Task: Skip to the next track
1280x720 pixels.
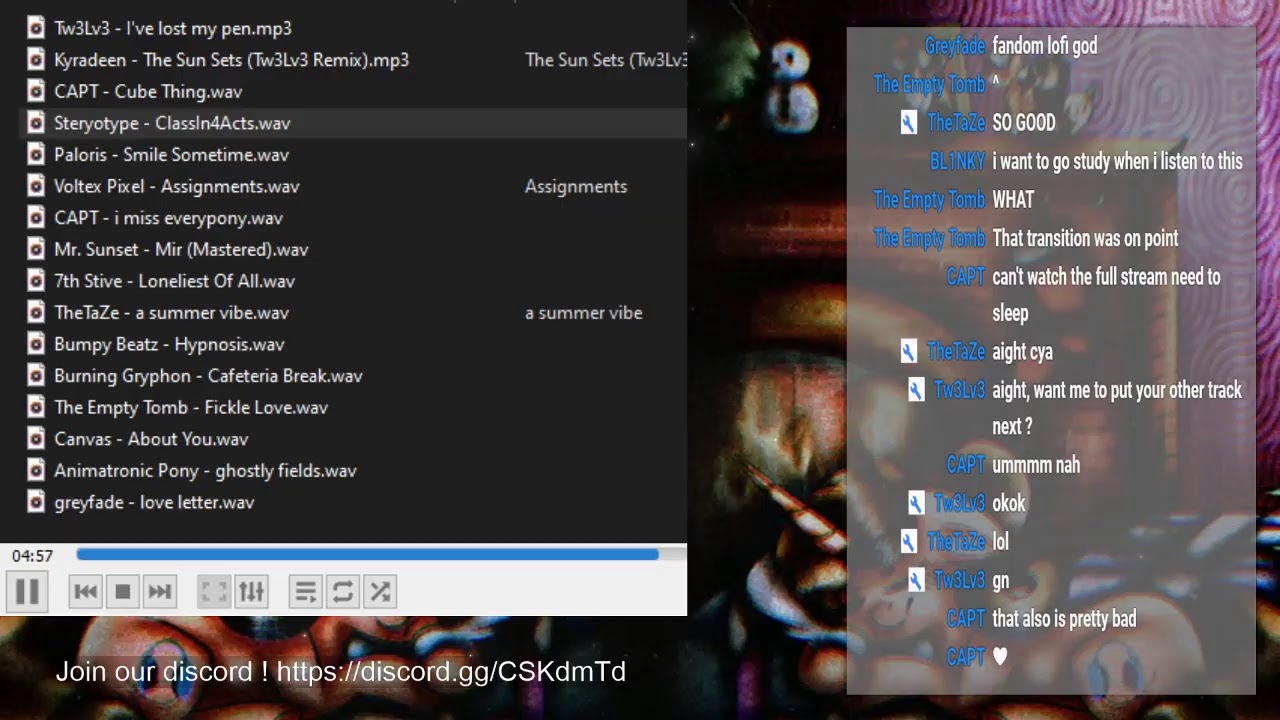Action: coord(160,592)
